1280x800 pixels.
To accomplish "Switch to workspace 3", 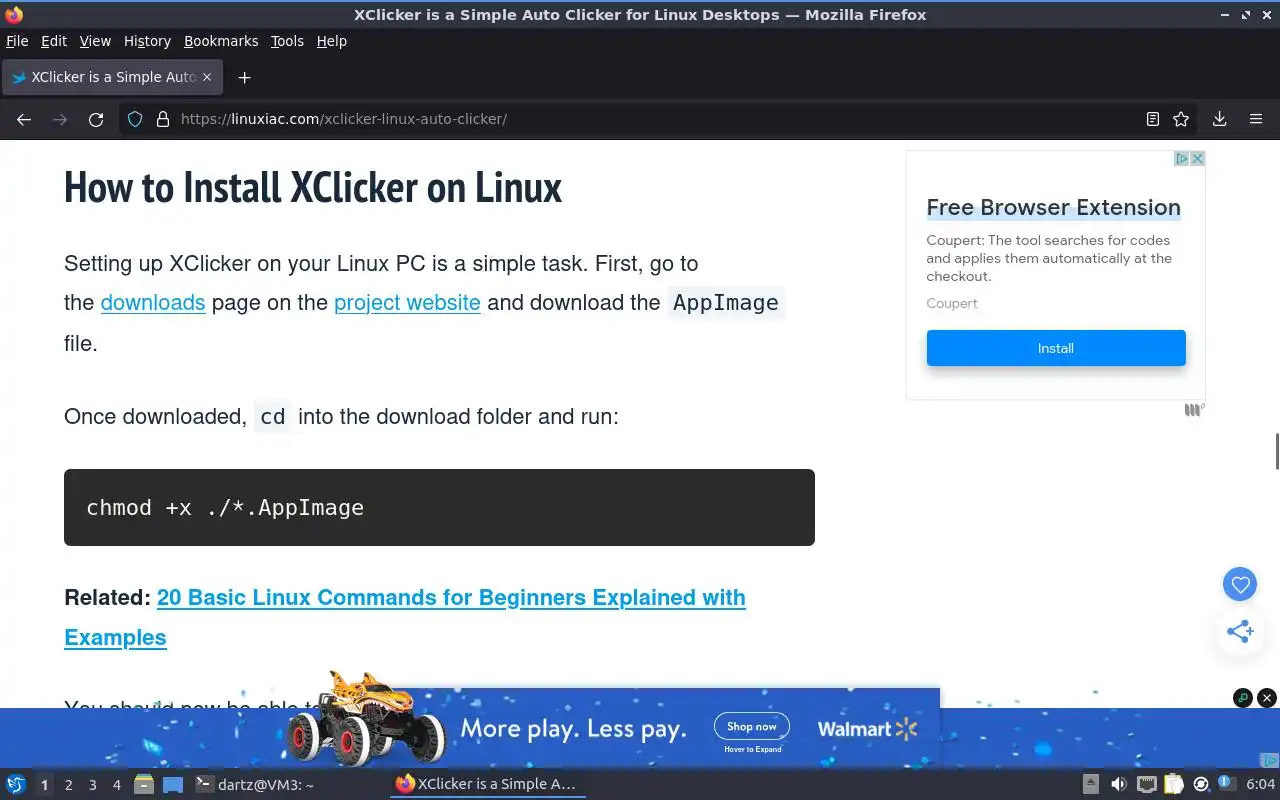I will (92, 785).
